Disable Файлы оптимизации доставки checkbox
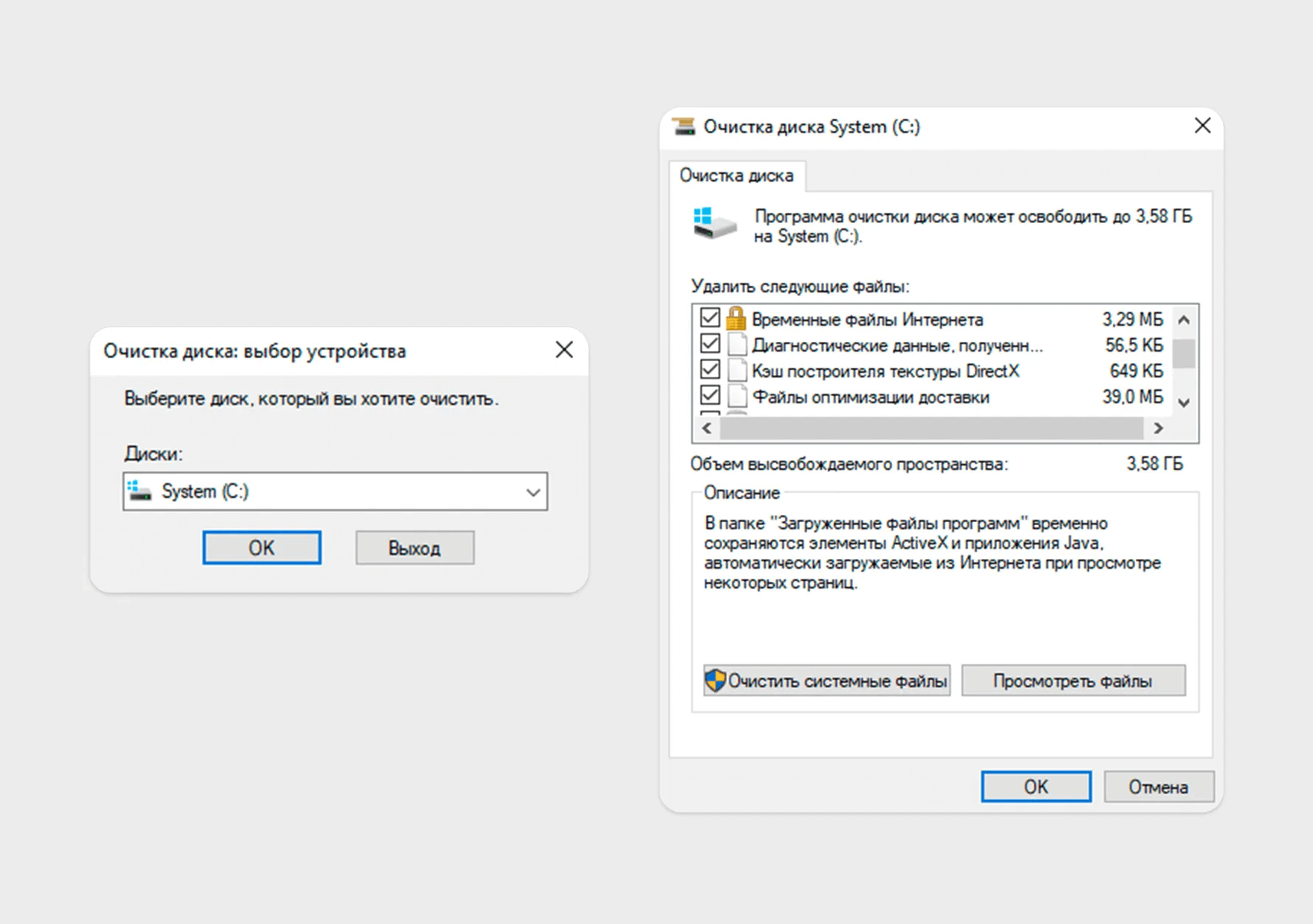Image resolution: width=1313 pixels, height=924 pixels. click(710, 396)
